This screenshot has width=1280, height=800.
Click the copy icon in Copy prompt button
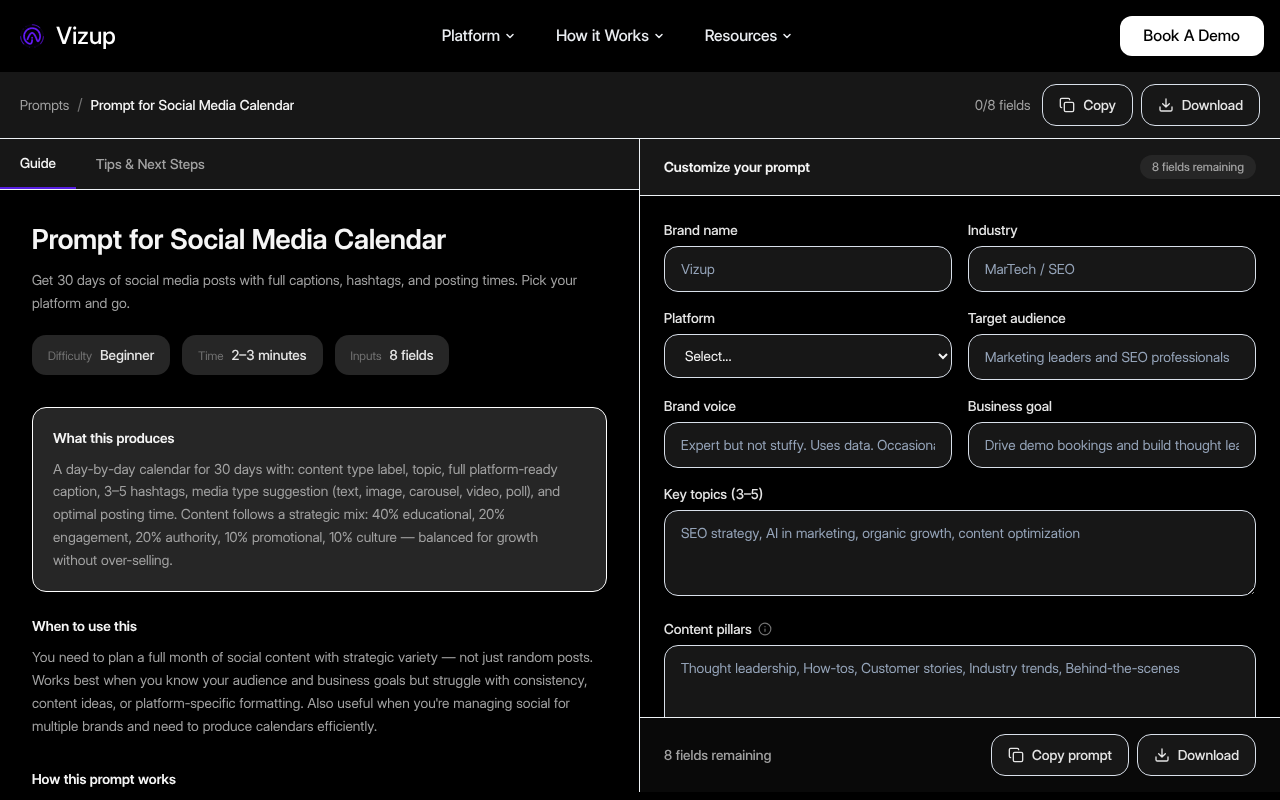coord(1017,755)
